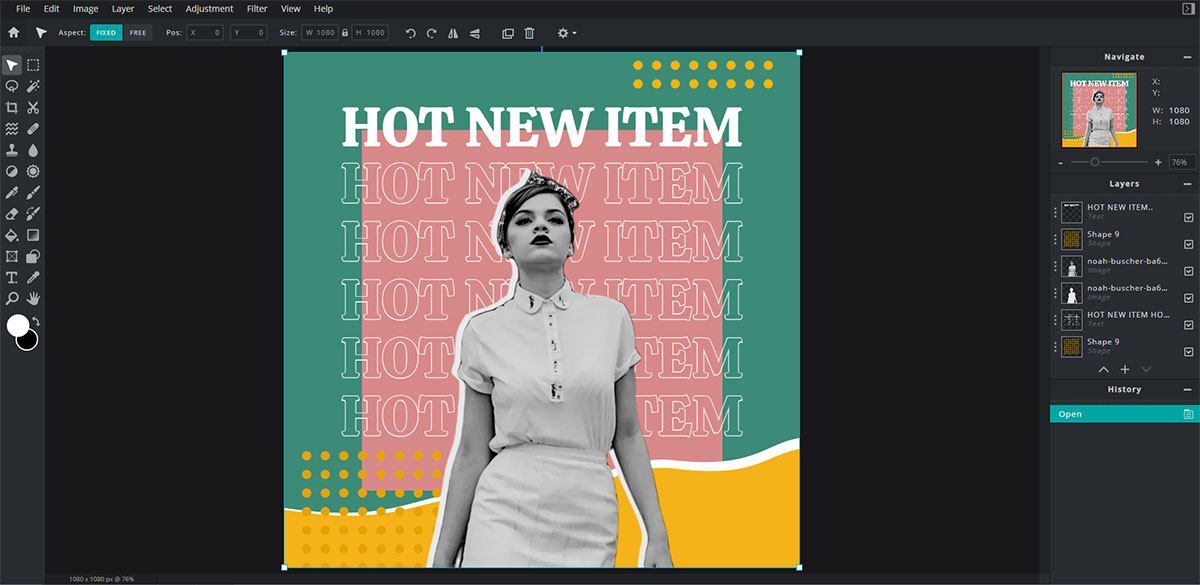Select the Liquify waves tool

click(x=12, y=129)
